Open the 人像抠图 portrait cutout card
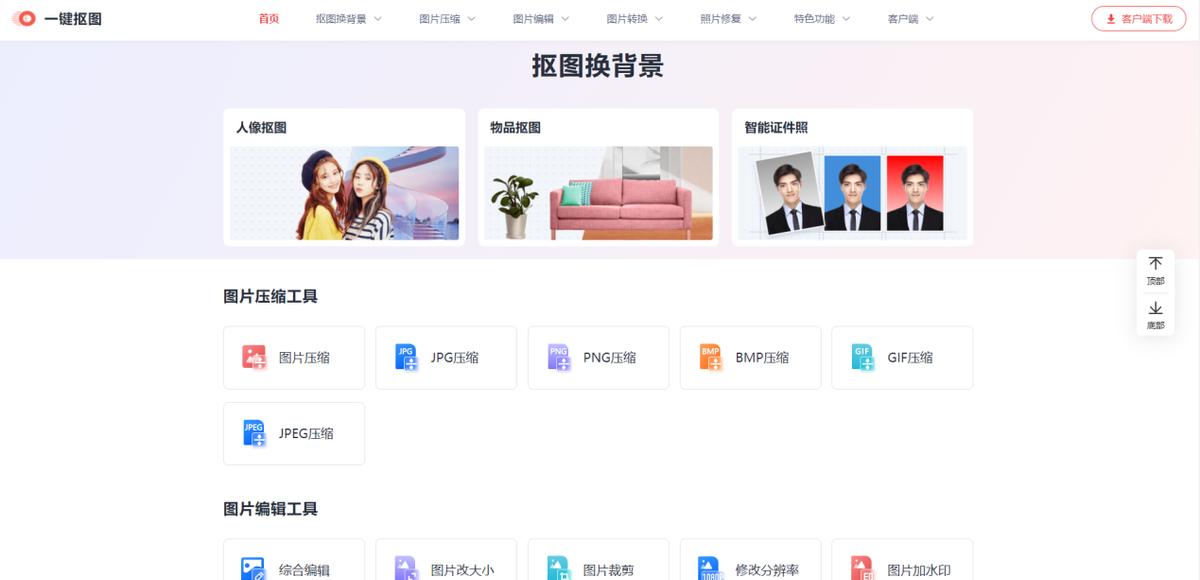The width and height of the screenshot is (1200, 580). tap(344, 176)
